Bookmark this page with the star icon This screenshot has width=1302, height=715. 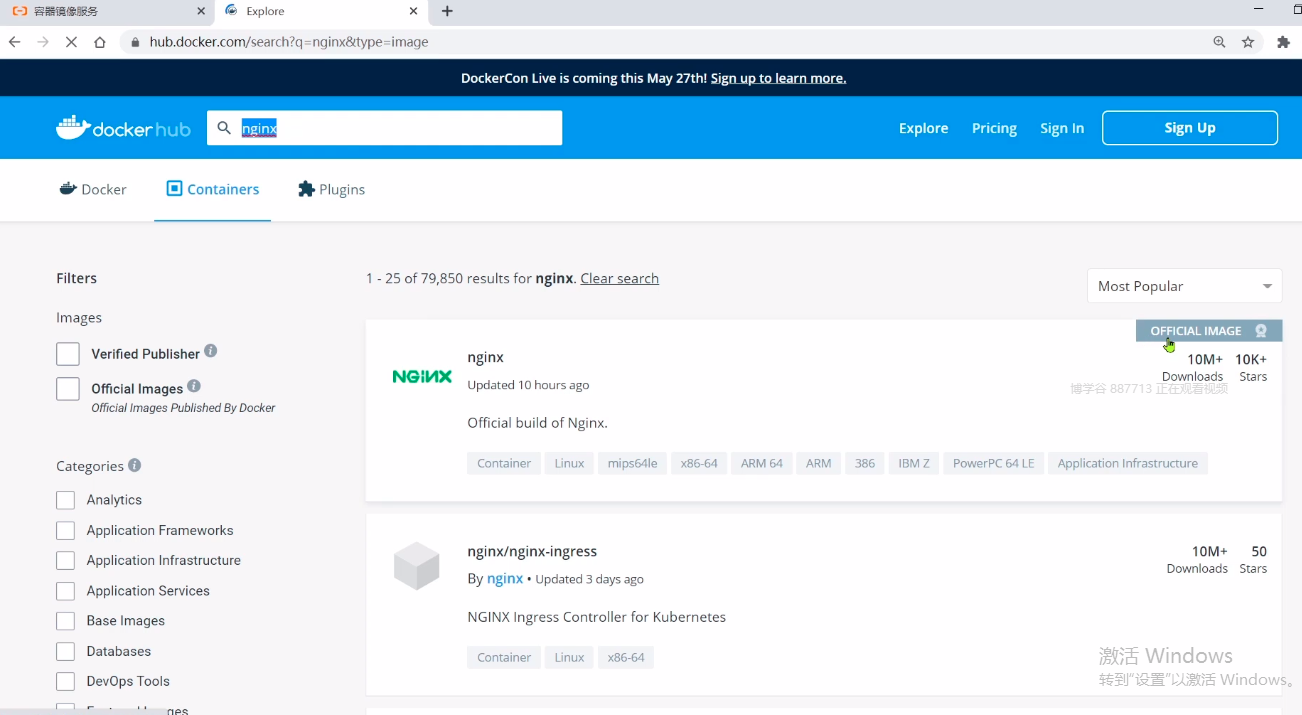point(1248,42)
